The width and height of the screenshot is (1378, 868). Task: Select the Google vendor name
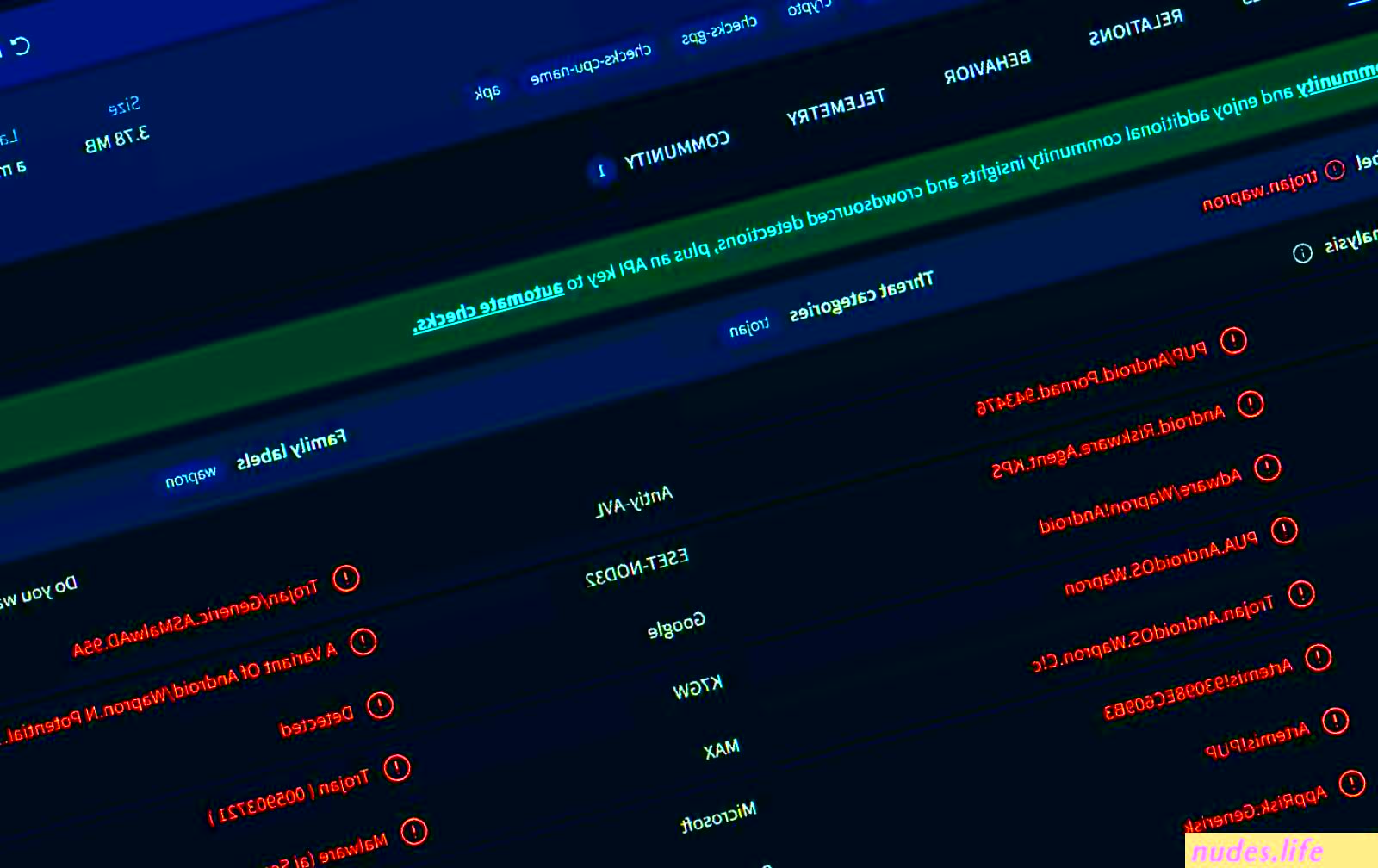tap(676, 624)
